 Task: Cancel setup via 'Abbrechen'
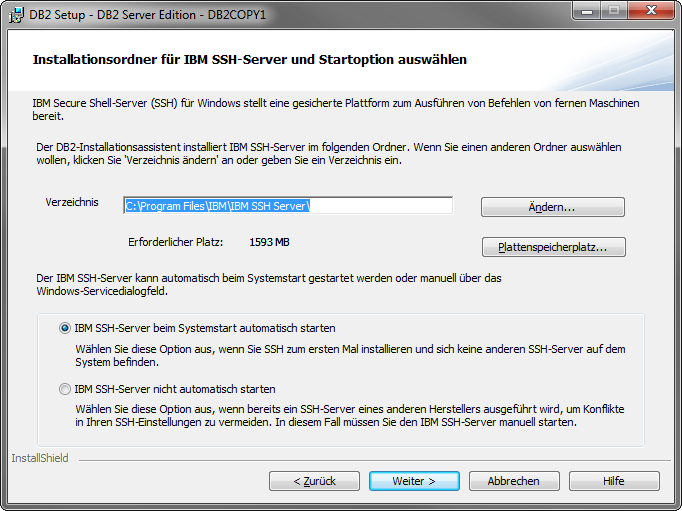tap(514, 481)
